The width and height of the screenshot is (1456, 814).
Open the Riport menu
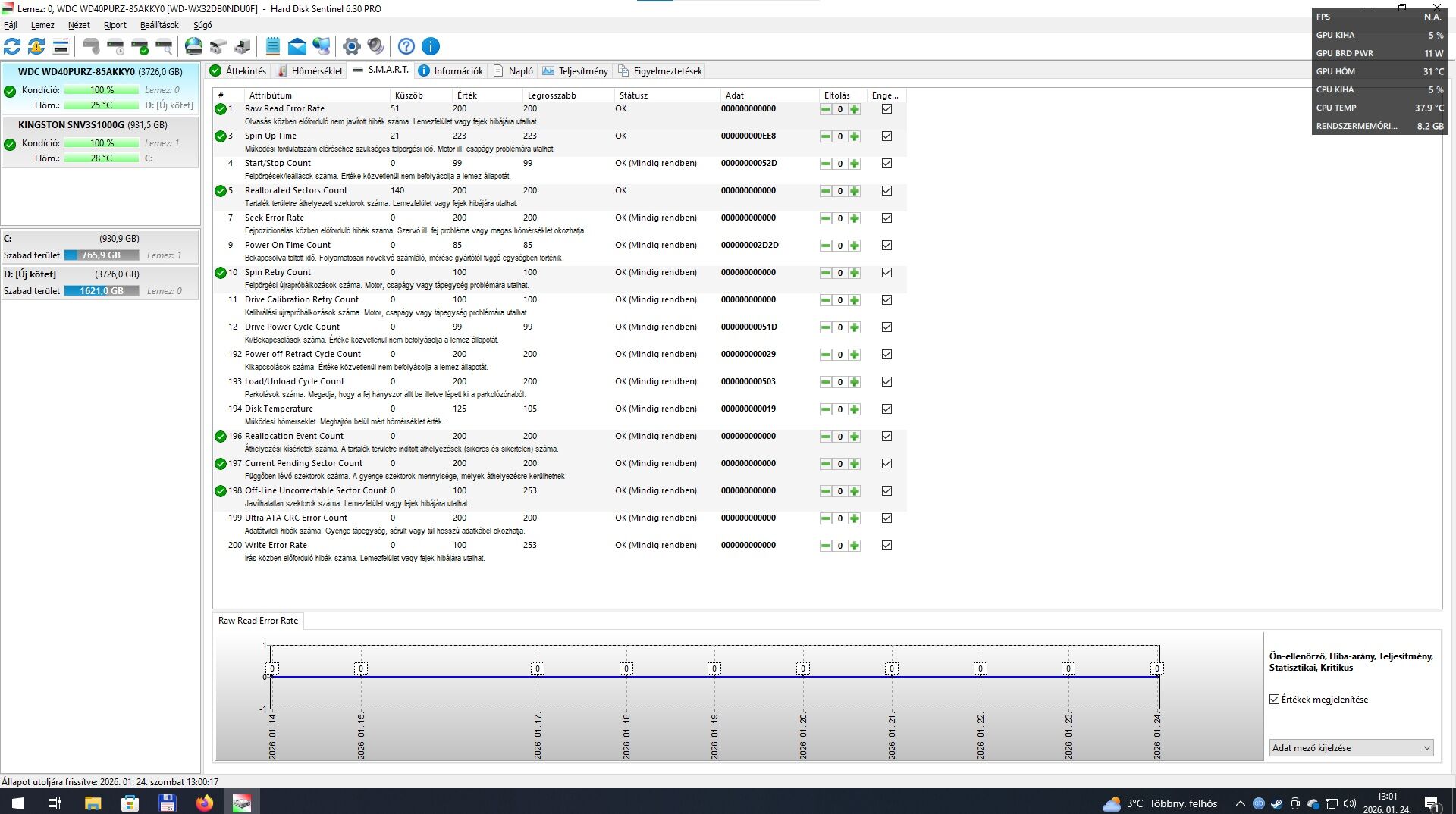(x=115, y=25)
